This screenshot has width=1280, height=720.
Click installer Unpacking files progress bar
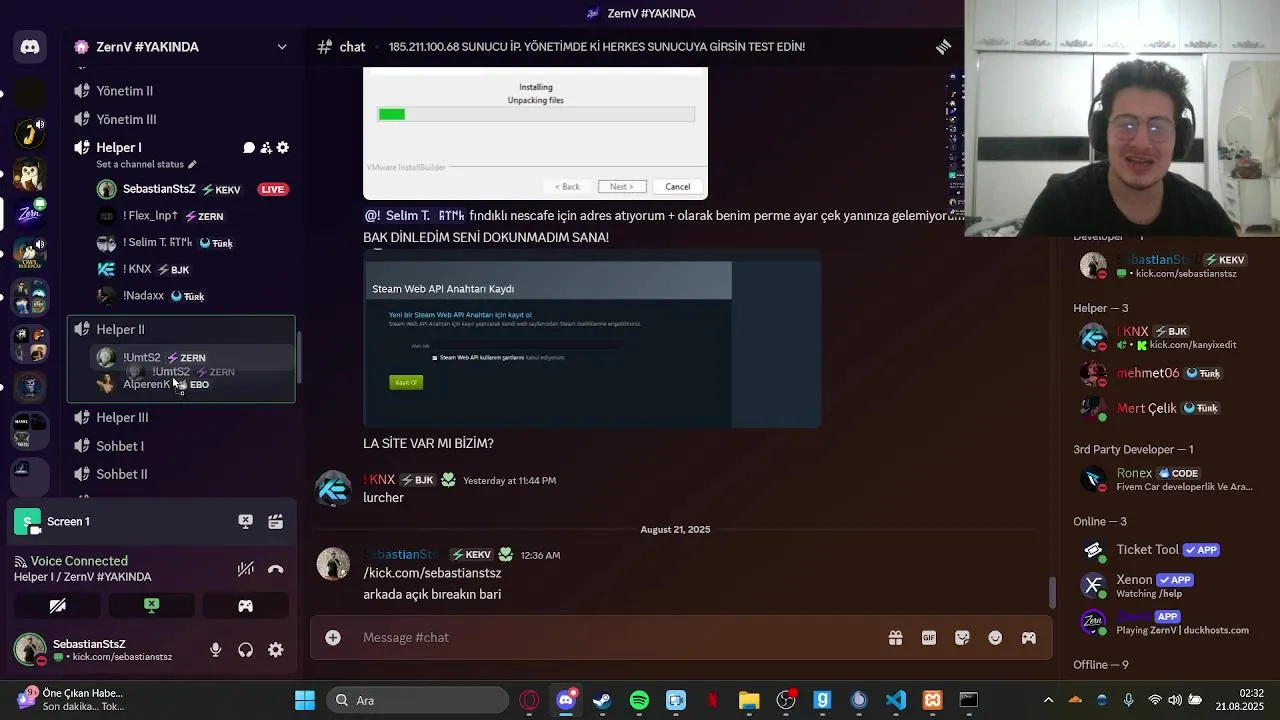pyautogui.click(x=536, y=114)
